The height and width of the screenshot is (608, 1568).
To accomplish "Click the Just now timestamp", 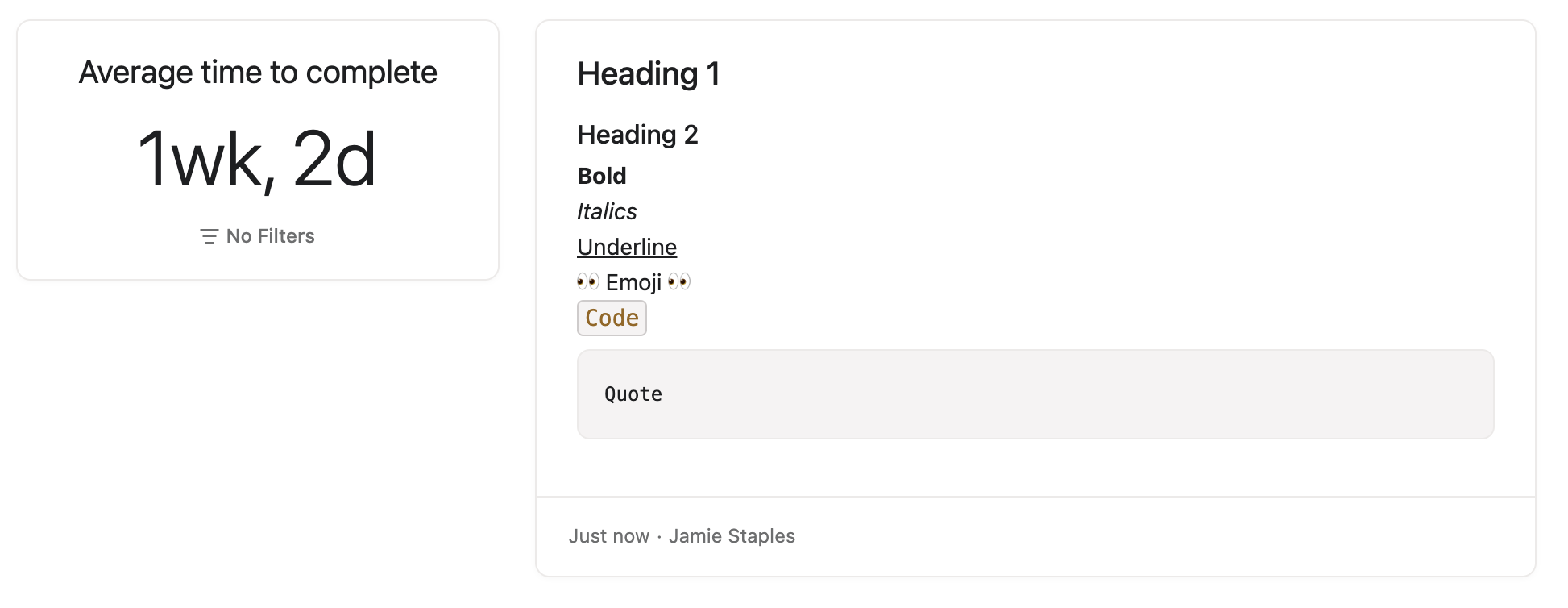I will coord(609,536).
